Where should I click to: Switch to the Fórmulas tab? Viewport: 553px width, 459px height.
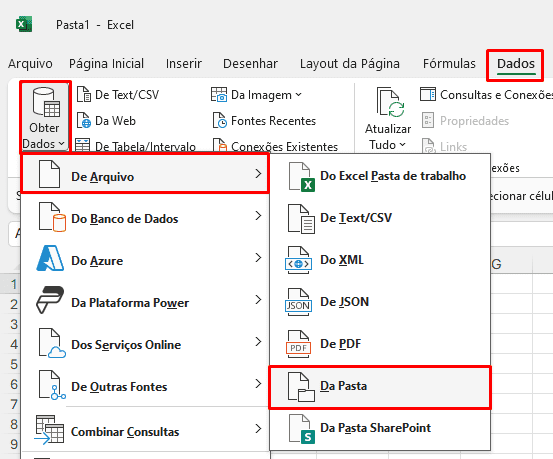[x=449, y=64]
